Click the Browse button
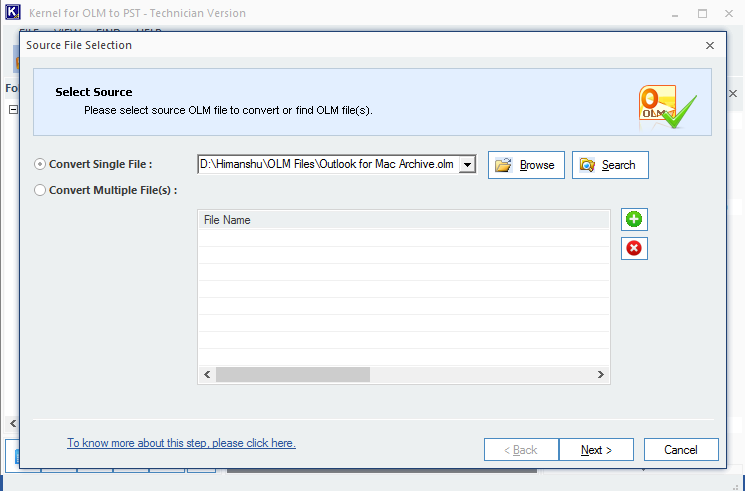This screenshot has height=491, width=745. coord(526,165)
